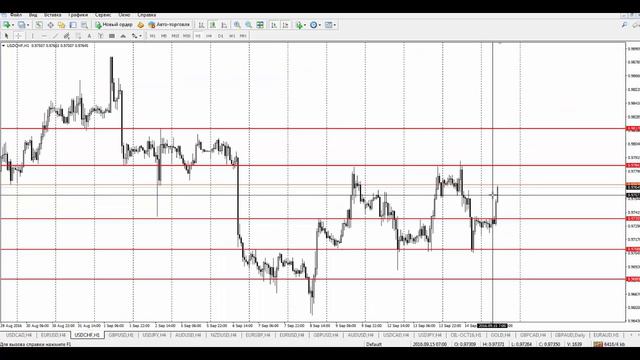Switch timeframe to M15
640x360 pixels.
(x=175, y=36)
